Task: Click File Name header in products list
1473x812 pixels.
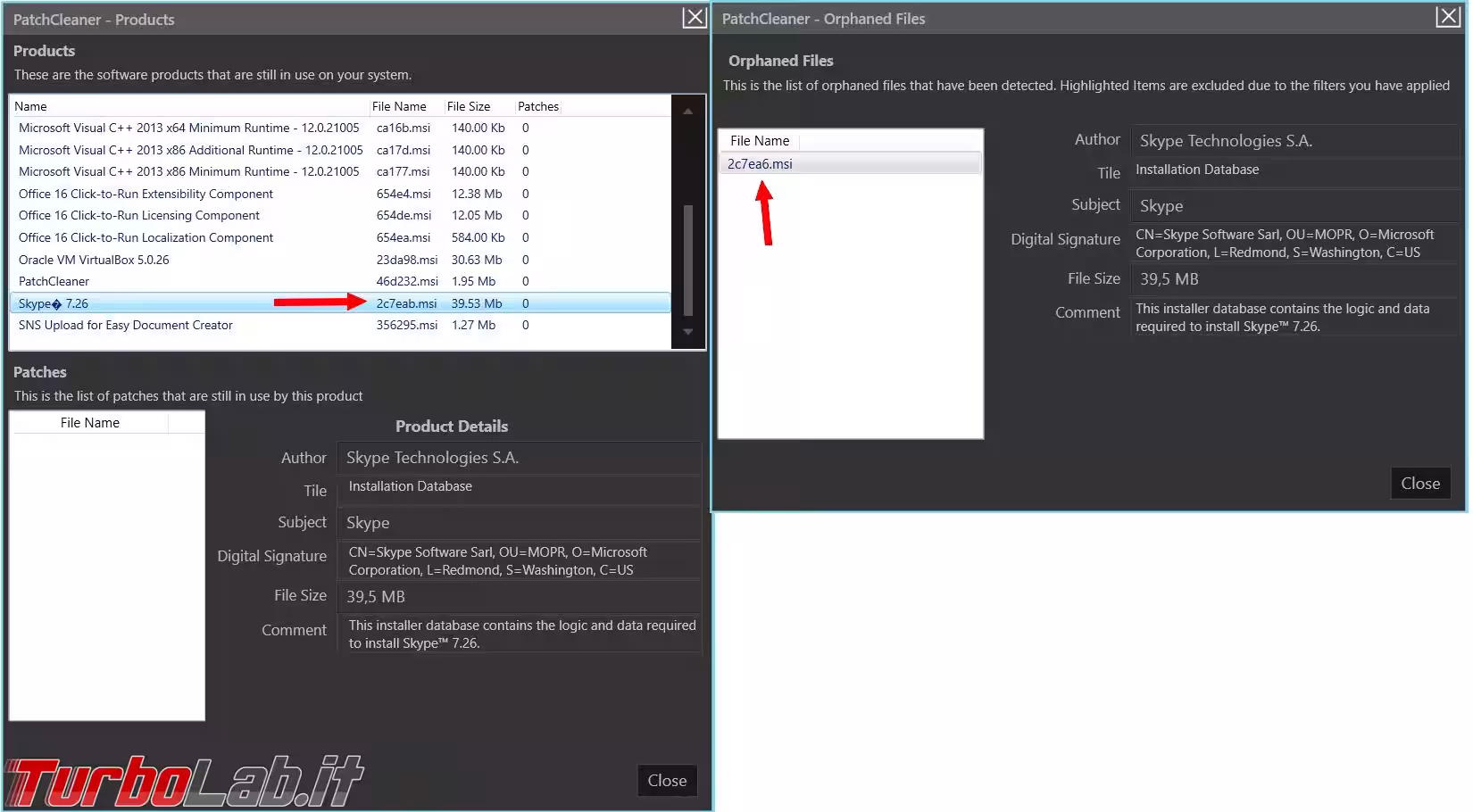Action: tap(399, 106)
